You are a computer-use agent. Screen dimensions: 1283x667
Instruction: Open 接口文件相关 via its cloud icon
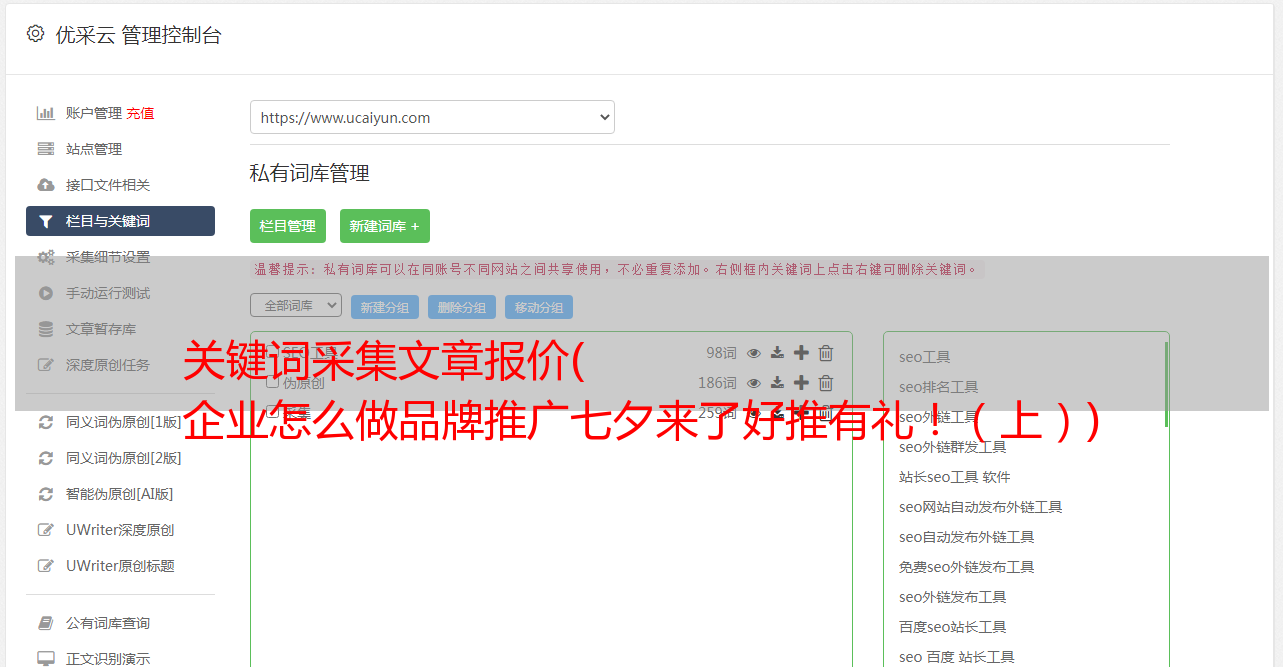[45, 185]
